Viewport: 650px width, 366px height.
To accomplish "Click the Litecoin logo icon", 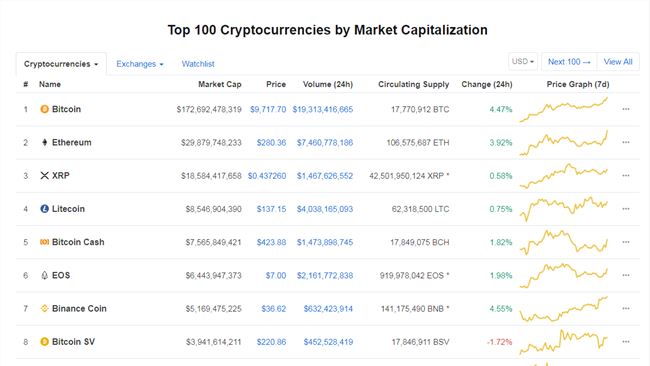I will point(44,208).
